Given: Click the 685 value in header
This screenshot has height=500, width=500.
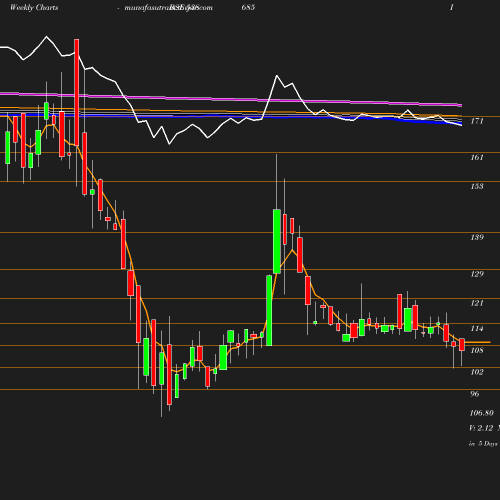Looking at the screenshot, I should pos(248,7).
